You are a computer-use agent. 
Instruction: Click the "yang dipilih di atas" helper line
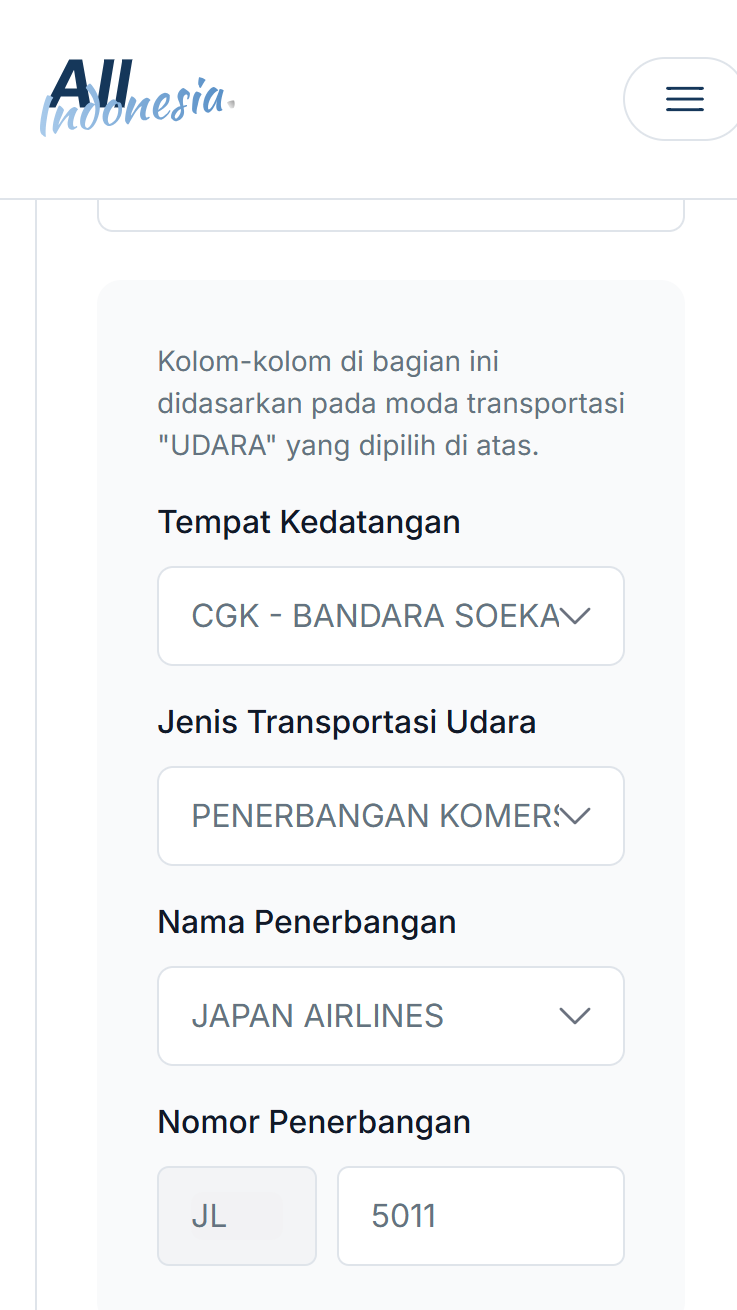click(x=412, y=446)
